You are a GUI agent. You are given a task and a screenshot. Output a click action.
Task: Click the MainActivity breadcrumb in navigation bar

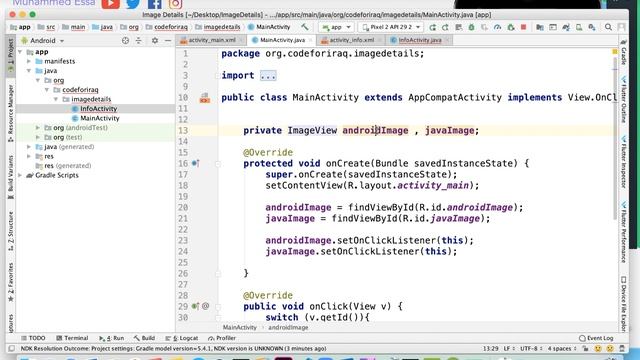(269, 27)
